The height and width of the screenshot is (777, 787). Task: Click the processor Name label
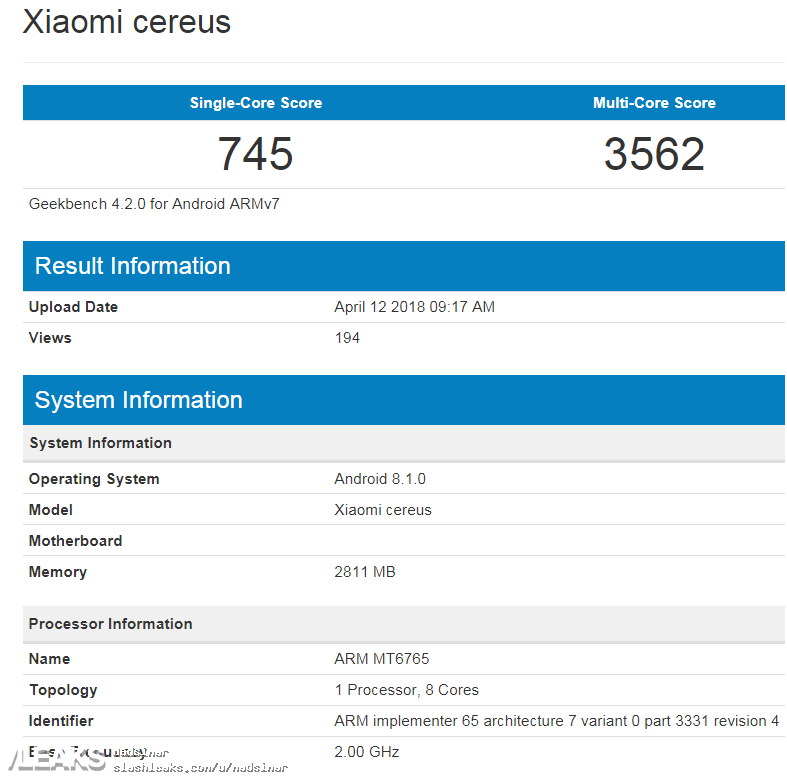pyautogui.click(x=49, y=659)
